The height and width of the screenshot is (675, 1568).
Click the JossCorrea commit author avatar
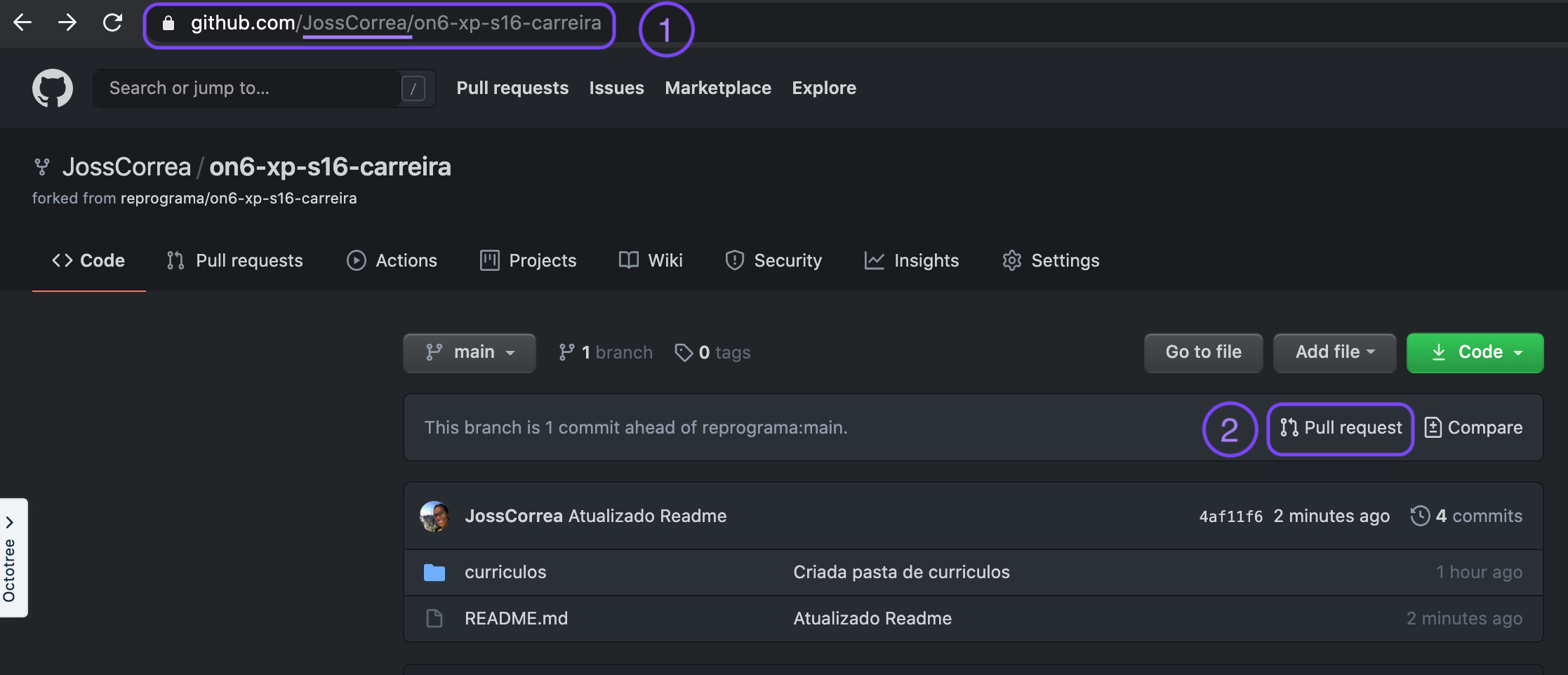tap(434, 516)
